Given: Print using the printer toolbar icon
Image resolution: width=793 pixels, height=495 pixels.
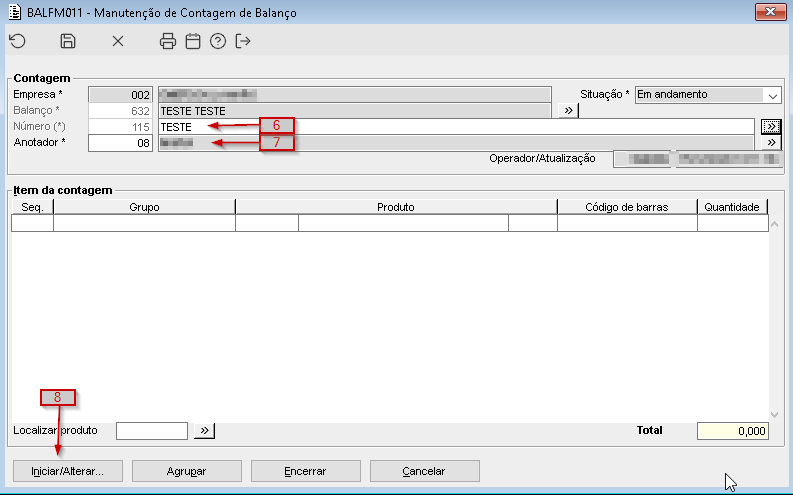Looking at the screenshot, I should pos(168,41).
